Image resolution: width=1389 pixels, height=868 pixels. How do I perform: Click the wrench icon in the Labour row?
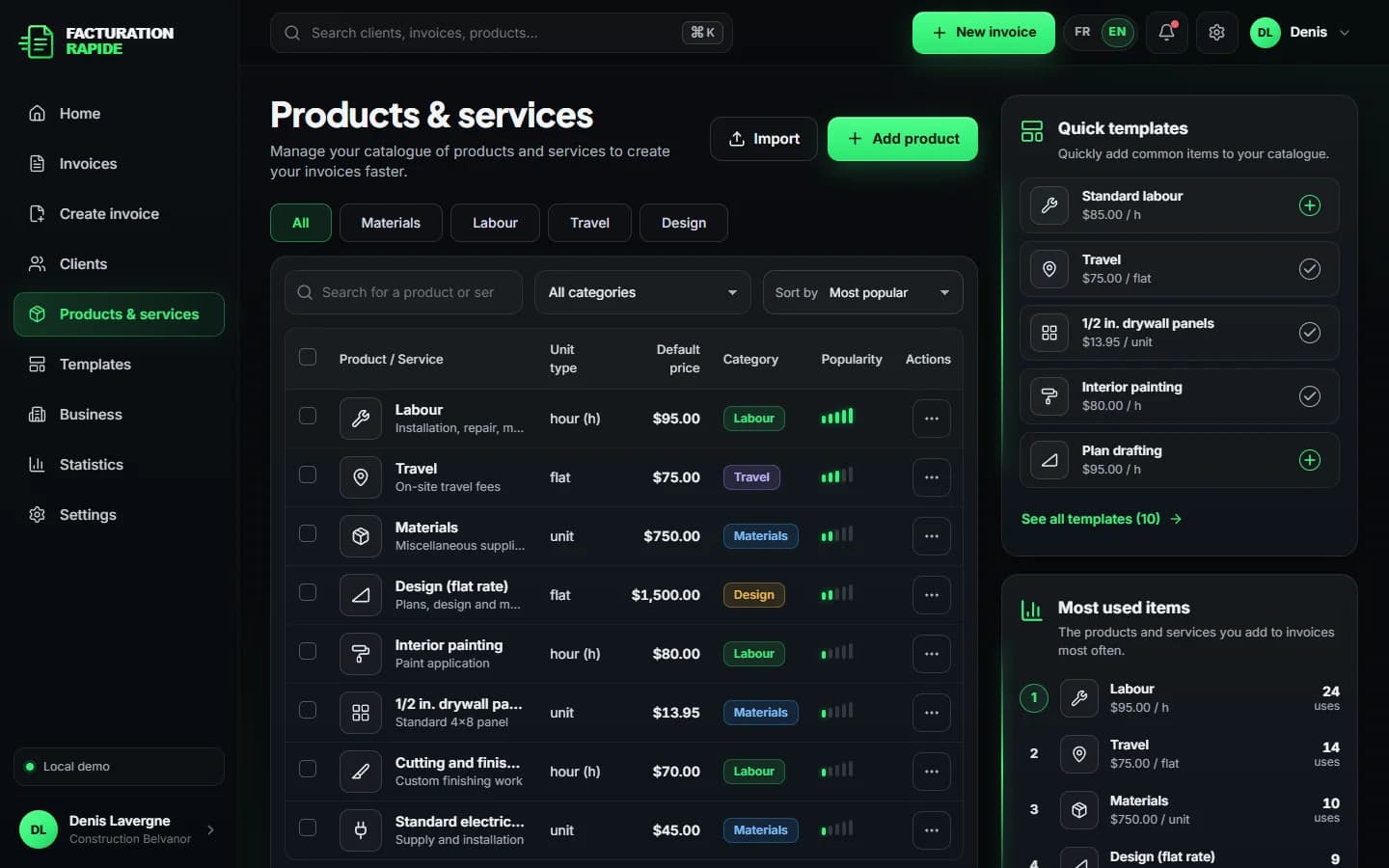[360, 419]
